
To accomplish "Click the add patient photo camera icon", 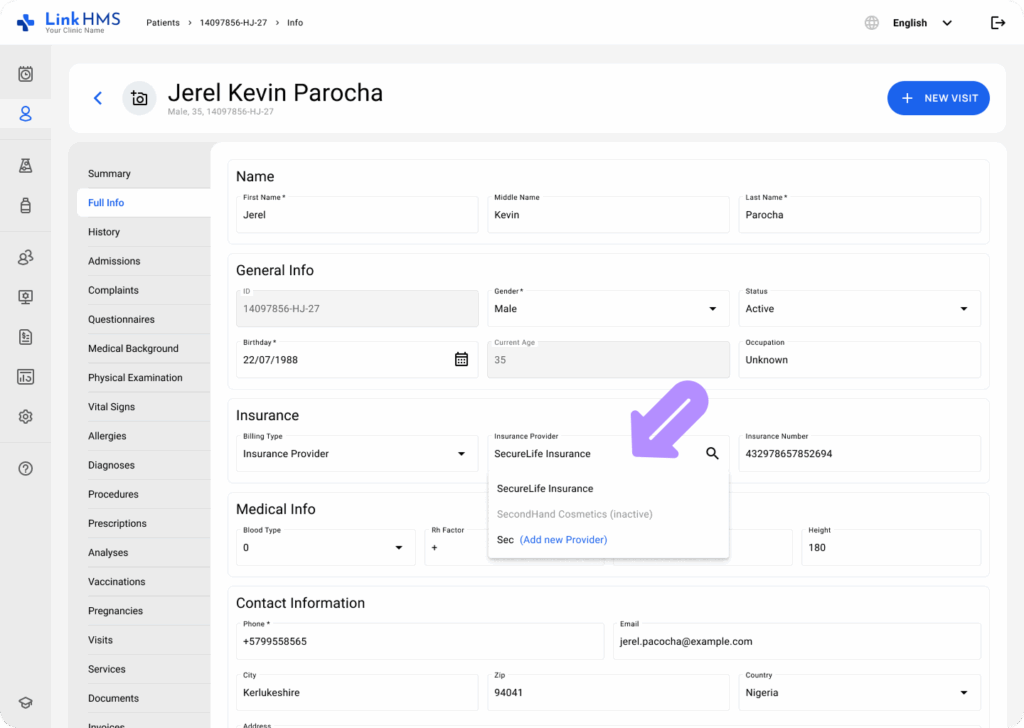I will point(139,98).
